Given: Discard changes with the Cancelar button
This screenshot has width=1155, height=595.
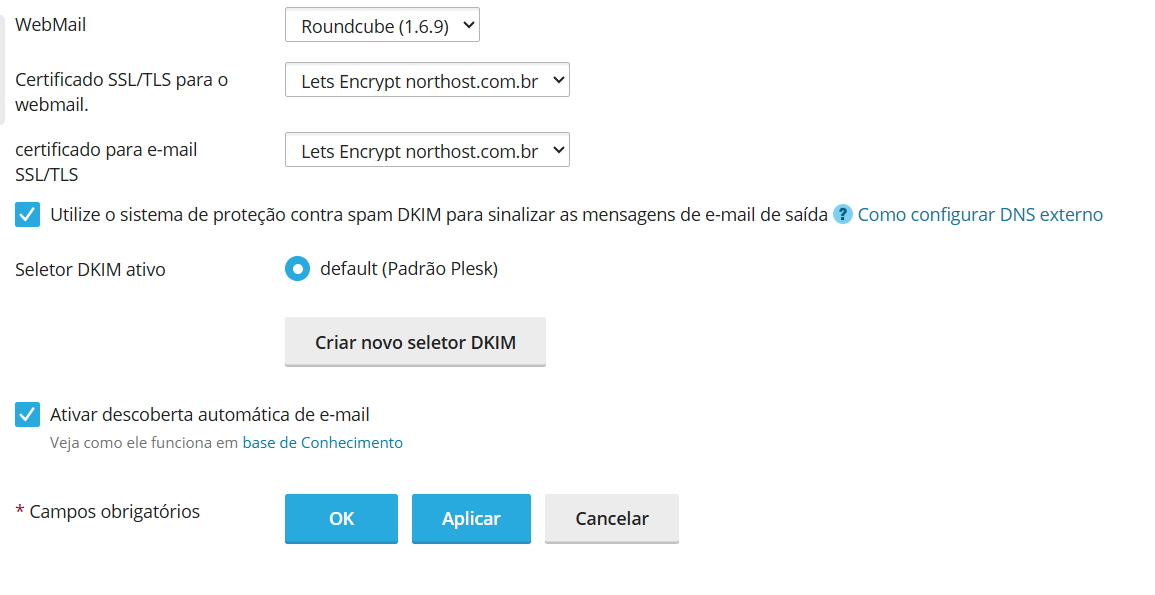Looking at the screenshot, I should click(611, 518).
